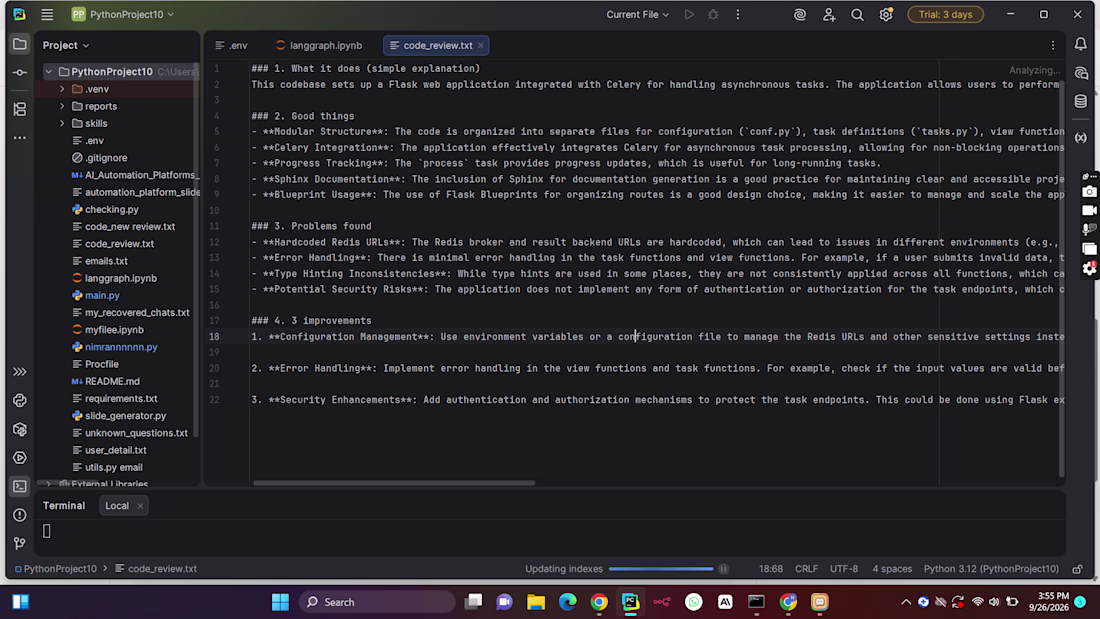Viewport: 1100px width, 619px height.
Task: Show the Notifications bell panel
Action: (1080, 44)
